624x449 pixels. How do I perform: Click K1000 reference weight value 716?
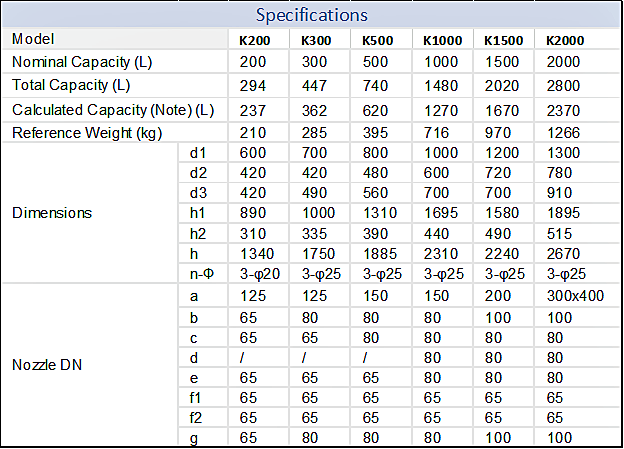[x=437, y=133]
